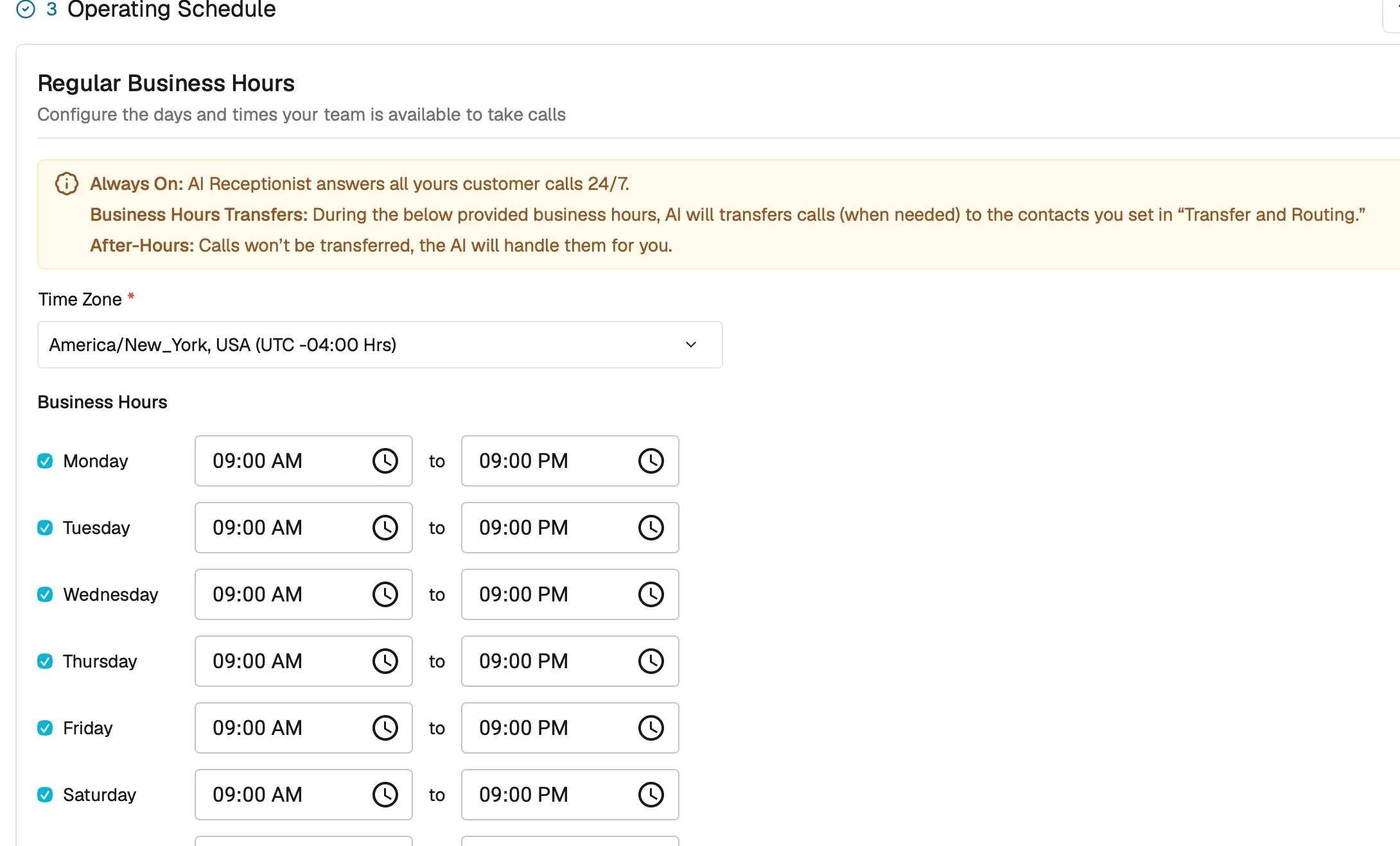
Task: Click the Thursday 09:00 PM end field
Action: coord(570,661)
